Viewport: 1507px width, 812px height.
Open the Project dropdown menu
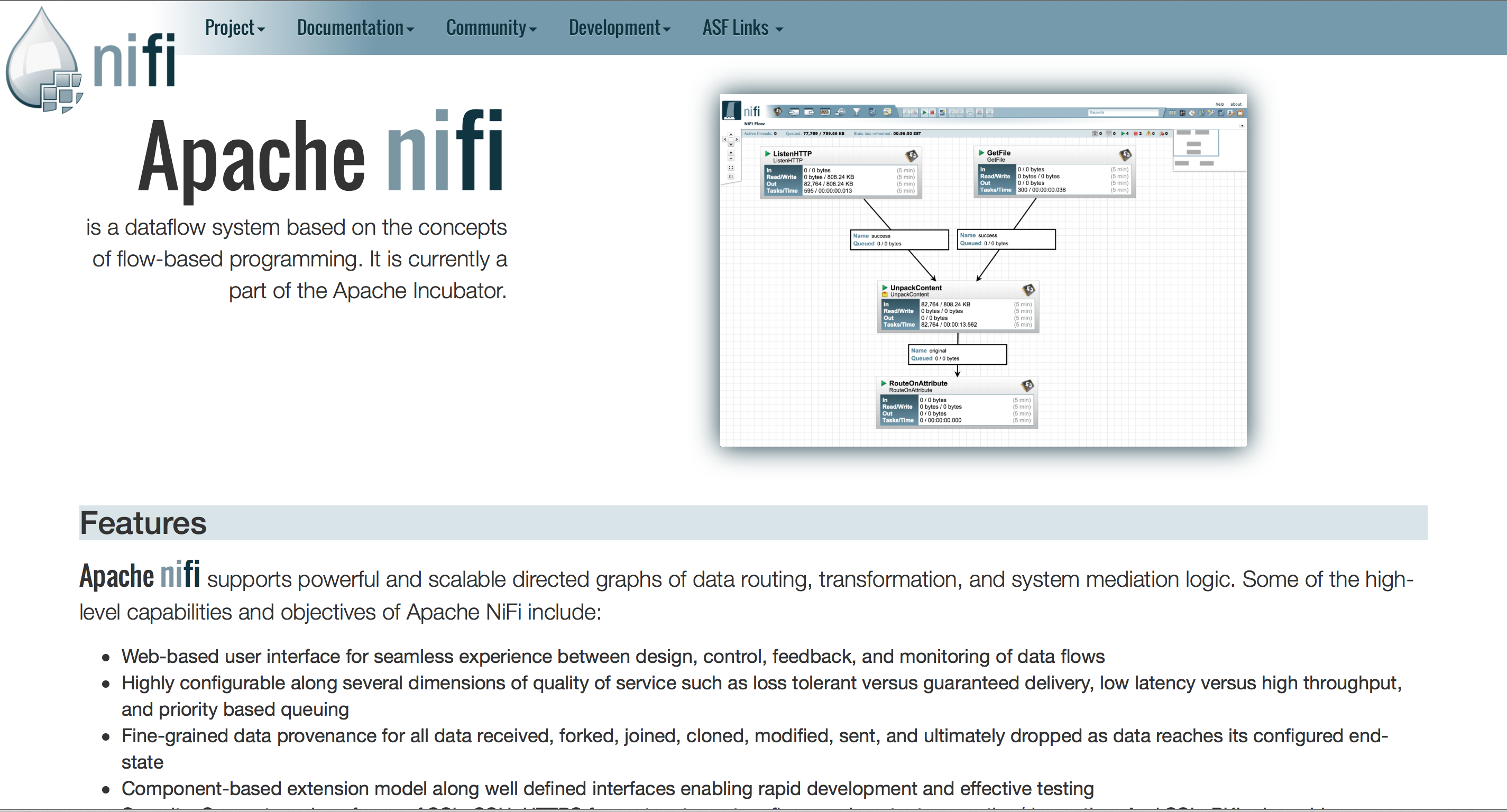pyautogui.click(x=235, y=27)
